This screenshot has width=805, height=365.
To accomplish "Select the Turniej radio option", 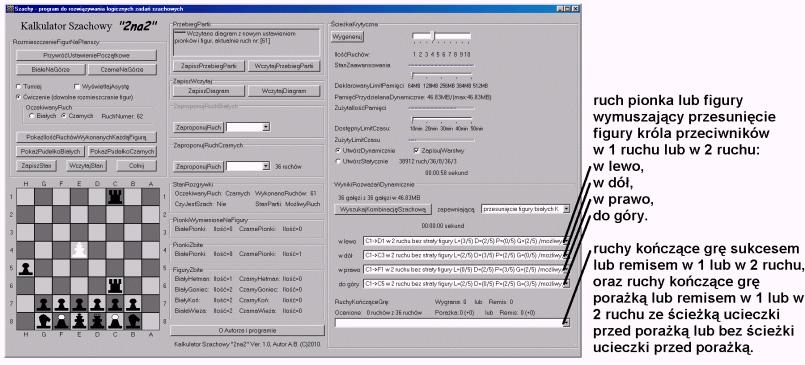I will (19, 87).
